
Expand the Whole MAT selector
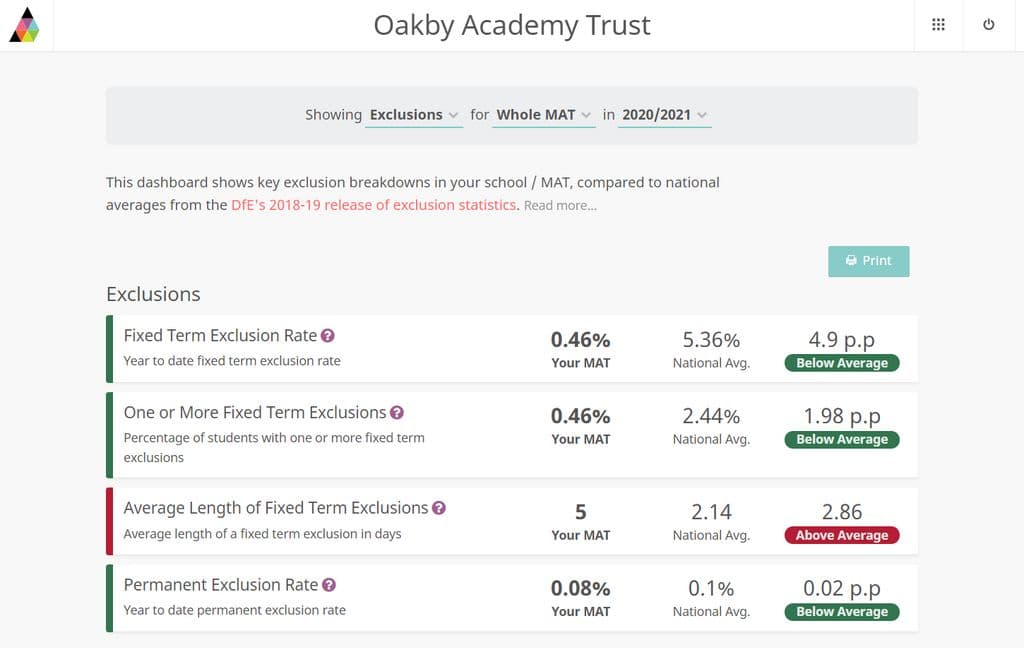point(543,115)
